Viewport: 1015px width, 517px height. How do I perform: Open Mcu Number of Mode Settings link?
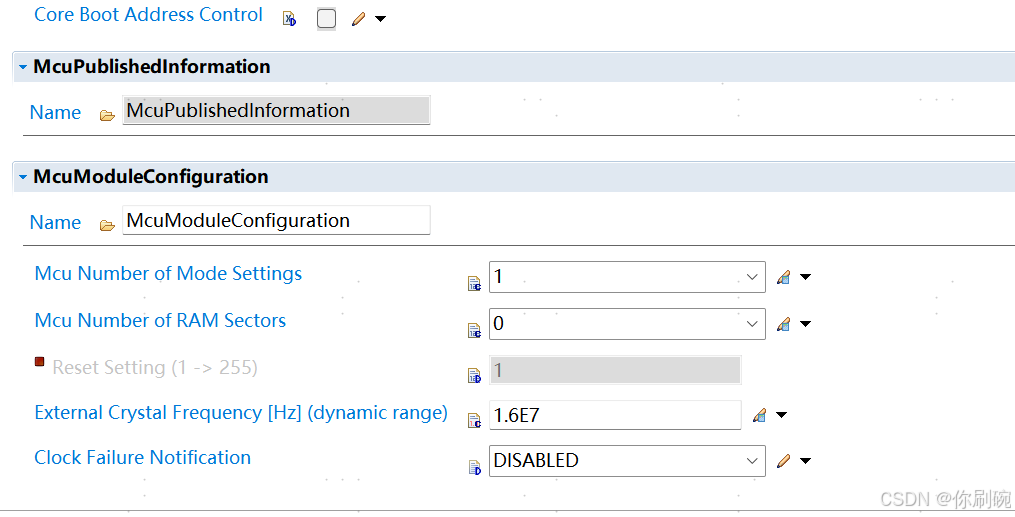tap(168, 274)
